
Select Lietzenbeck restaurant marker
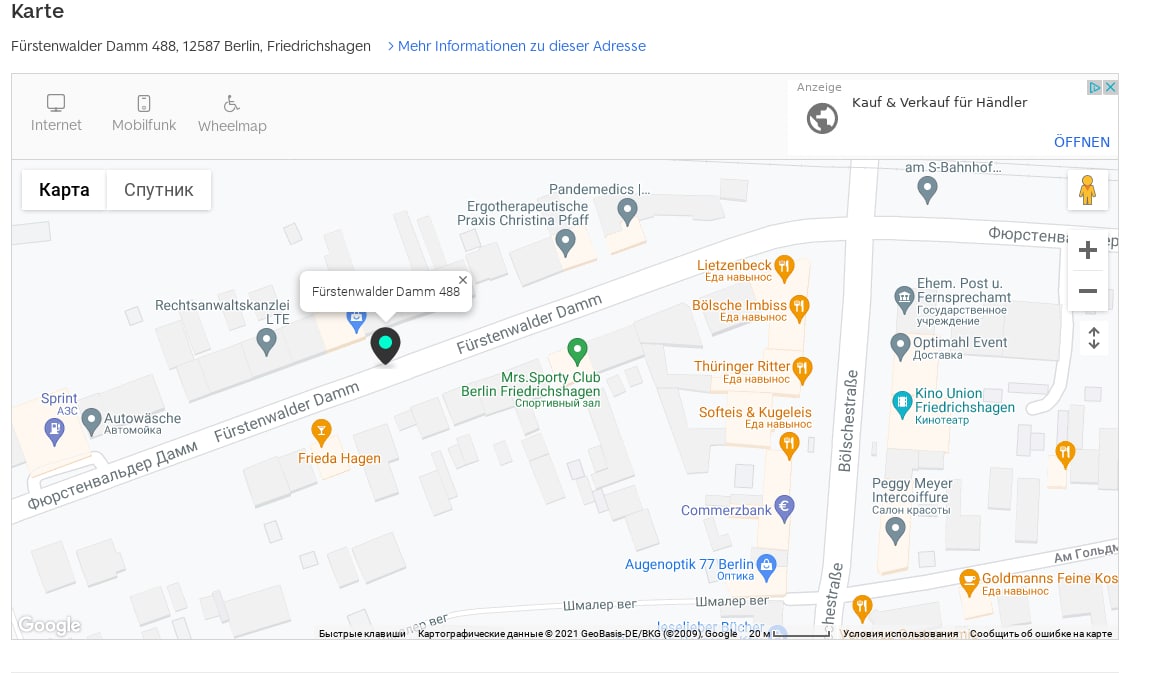click(x=784, y=269)
